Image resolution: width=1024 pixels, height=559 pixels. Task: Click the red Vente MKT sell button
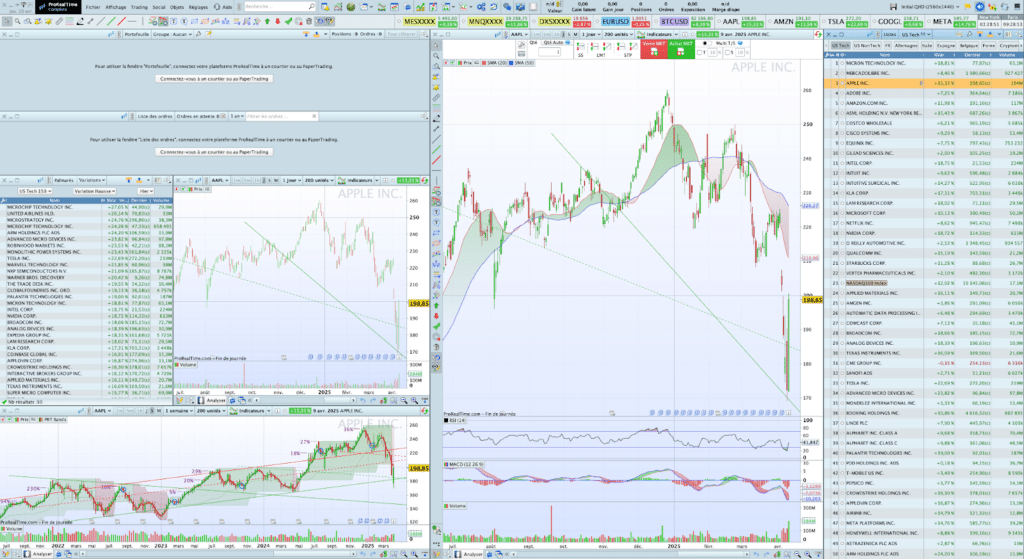[x=654, y=49]
